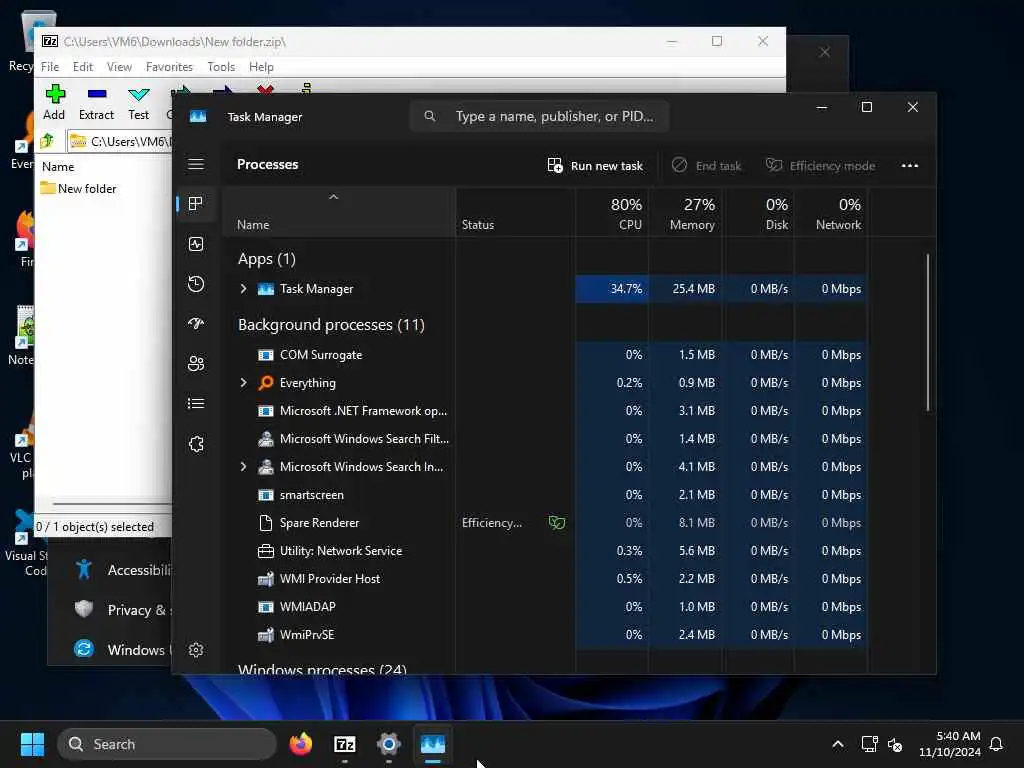
Task: Click the Task Manager search magnifier icon
Action: 430,116
